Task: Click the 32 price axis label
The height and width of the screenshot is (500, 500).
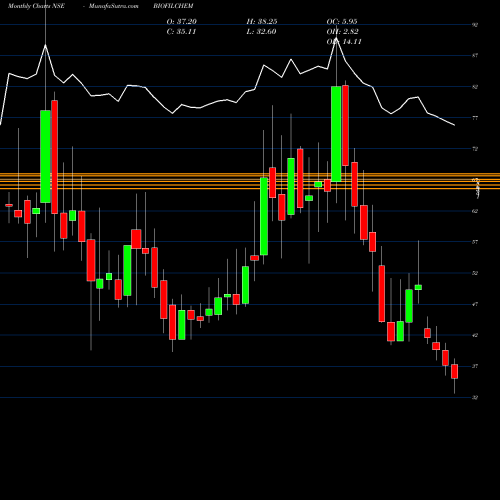Action: coord(475,398)
